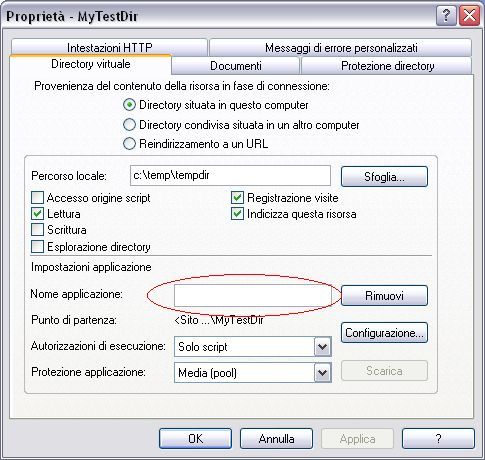
Task: Open the Configurazione... button
Action: pos(384,332)
